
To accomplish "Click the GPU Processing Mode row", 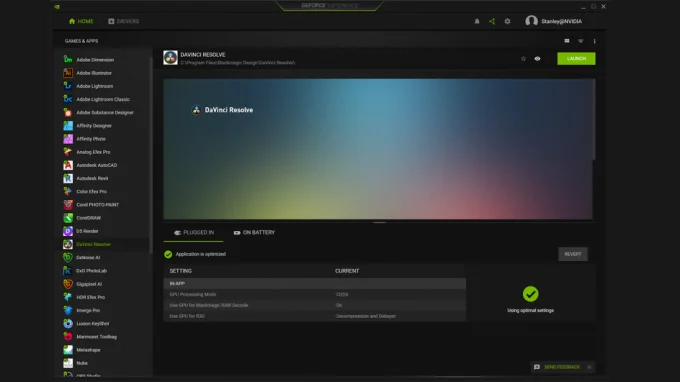I will click(x=314, y=294).
